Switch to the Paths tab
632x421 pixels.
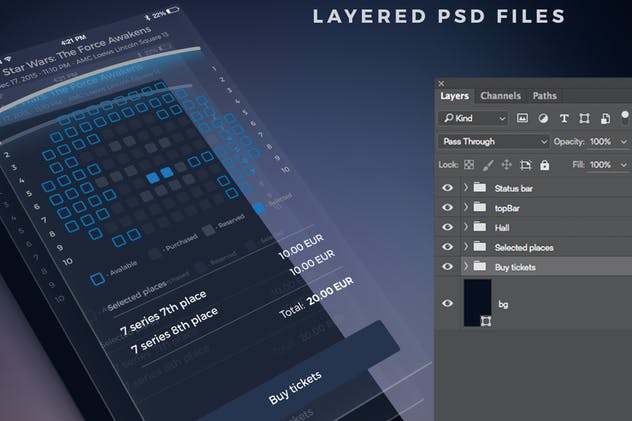click(x=544, y=96)
